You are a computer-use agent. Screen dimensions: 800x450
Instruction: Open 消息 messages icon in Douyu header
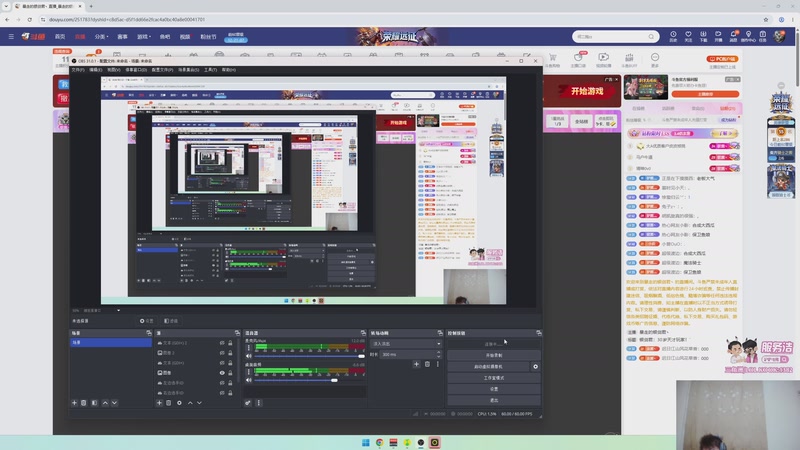click(733, 36)
